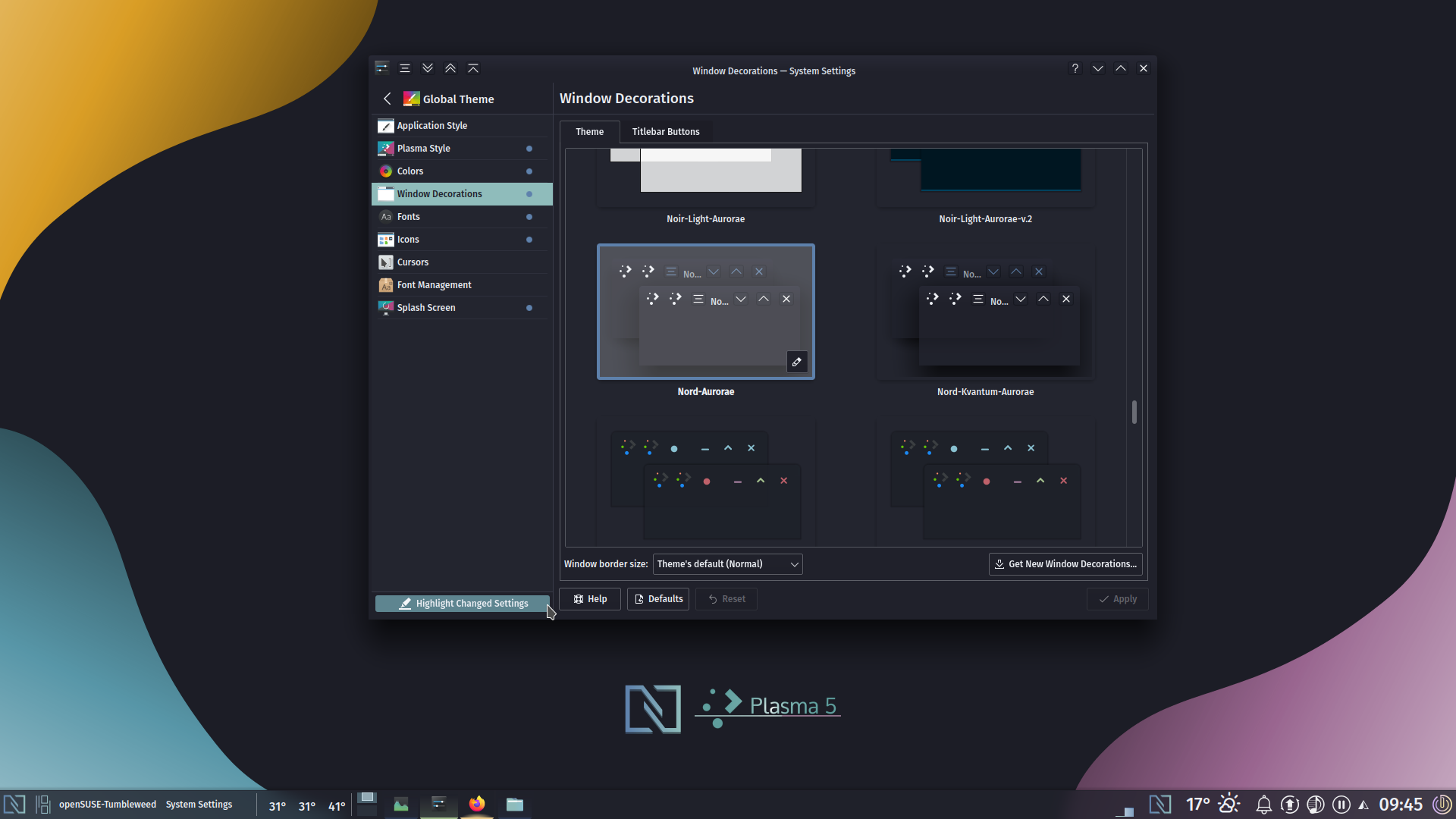Click the openSUSE-Tumbleweed label on the panel
Screen dimensions: 1456x819
tap(108, 805)
